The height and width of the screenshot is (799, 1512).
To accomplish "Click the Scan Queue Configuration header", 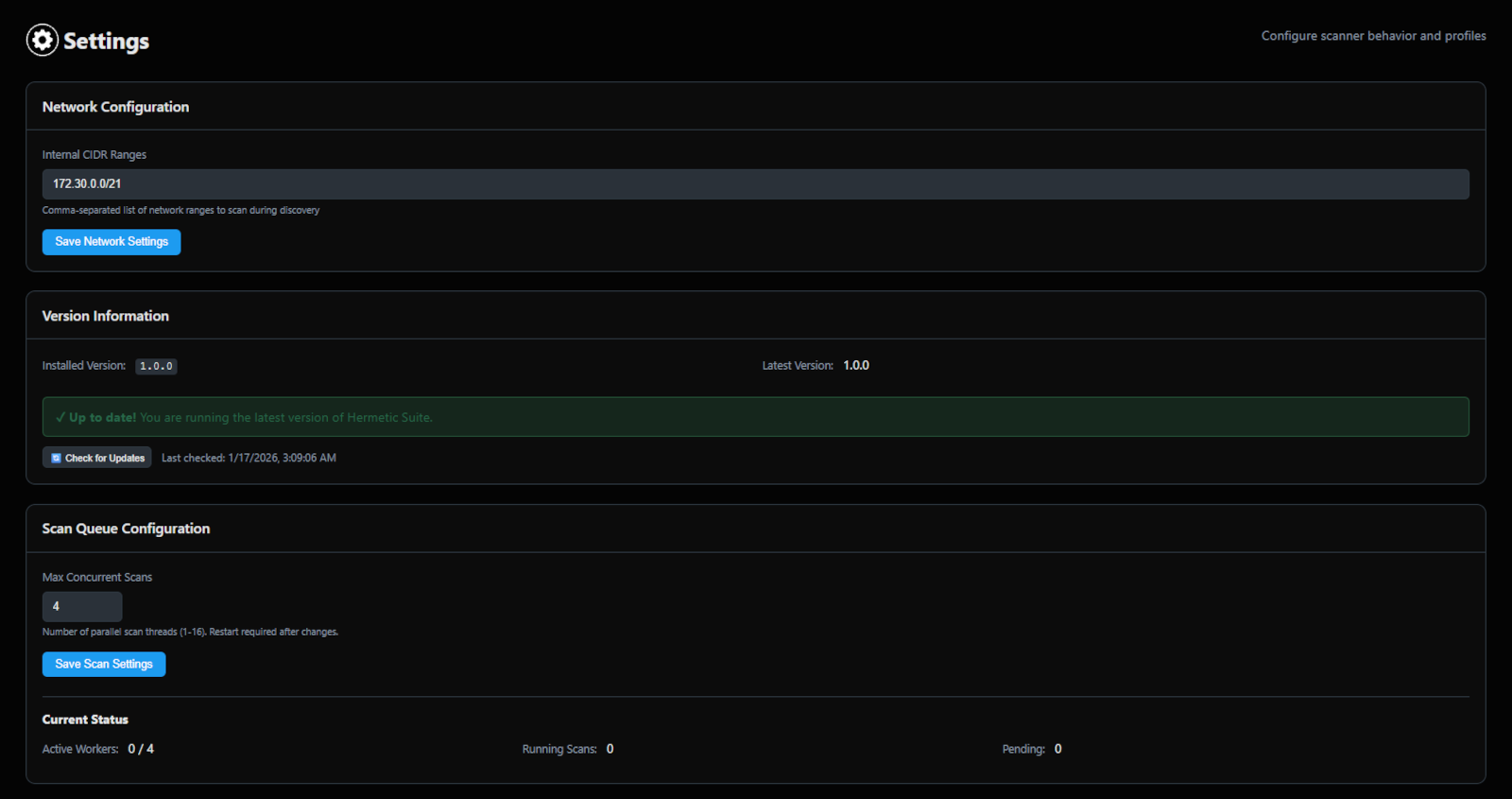I will [126, 529].
